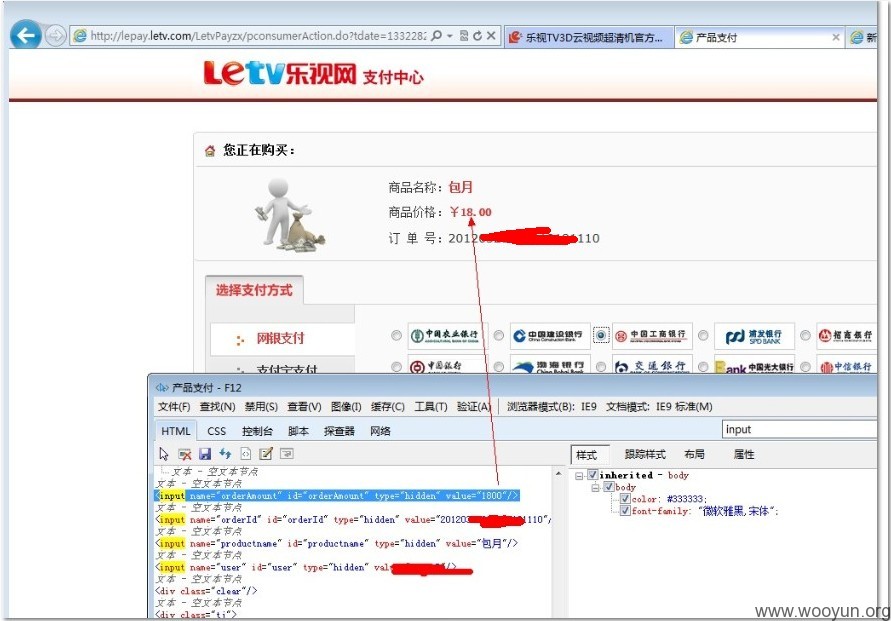
Task: Open the 浏览器模式(B): IE9 menu
Action: [x=552, y=407]
